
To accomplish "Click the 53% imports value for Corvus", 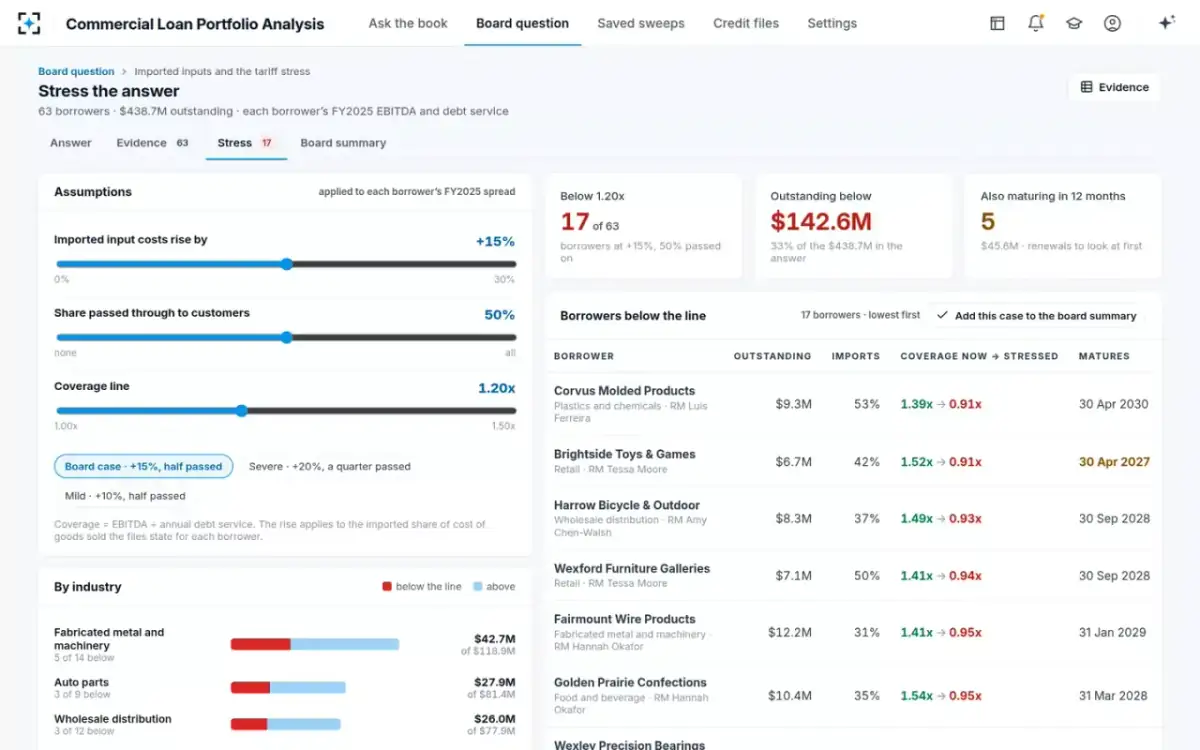I will (x=867, y=404).
